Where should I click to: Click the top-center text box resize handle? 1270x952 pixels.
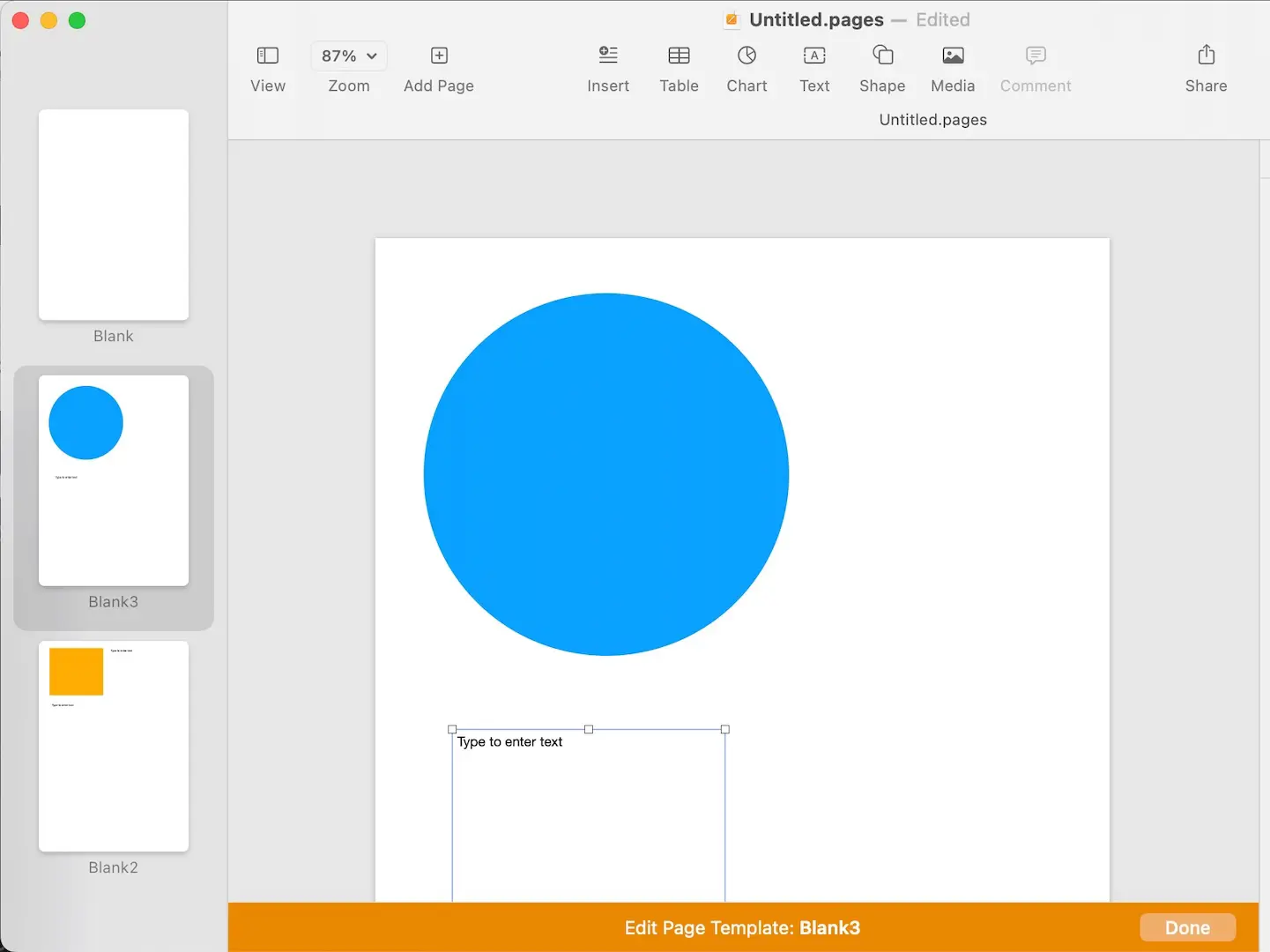(x=589, y=730)
